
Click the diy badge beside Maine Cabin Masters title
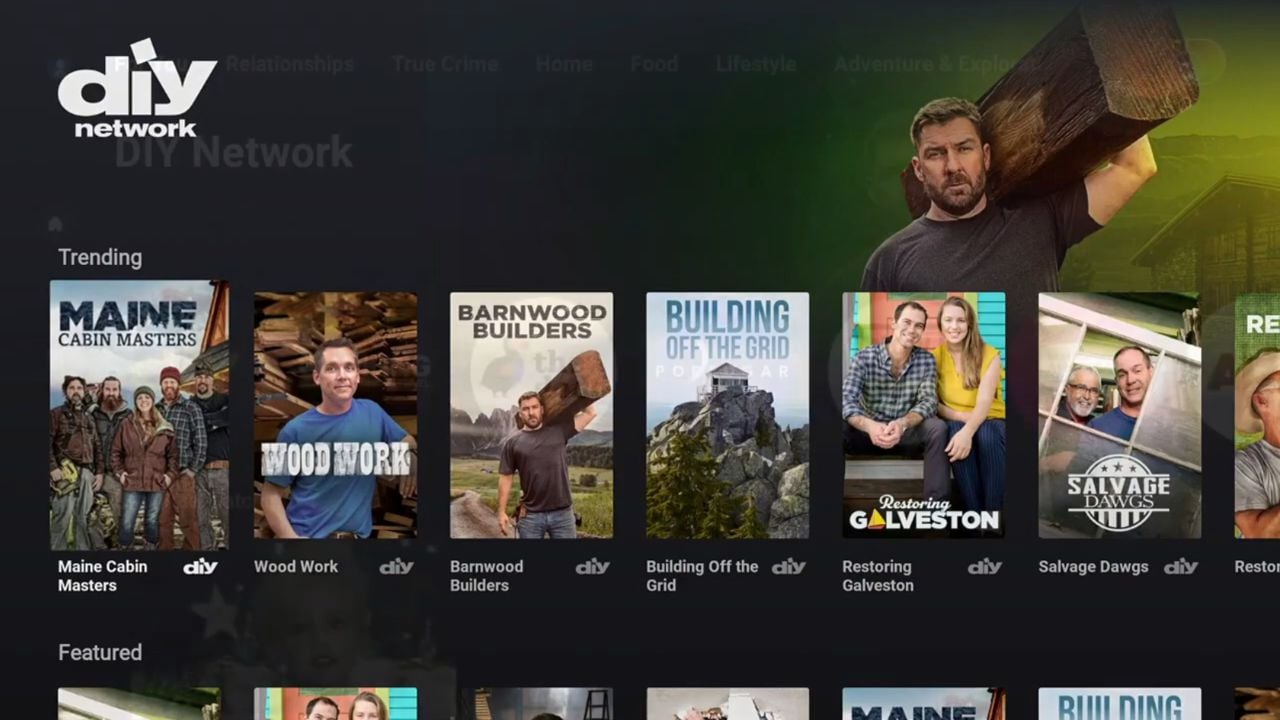[x=200, y=567]
